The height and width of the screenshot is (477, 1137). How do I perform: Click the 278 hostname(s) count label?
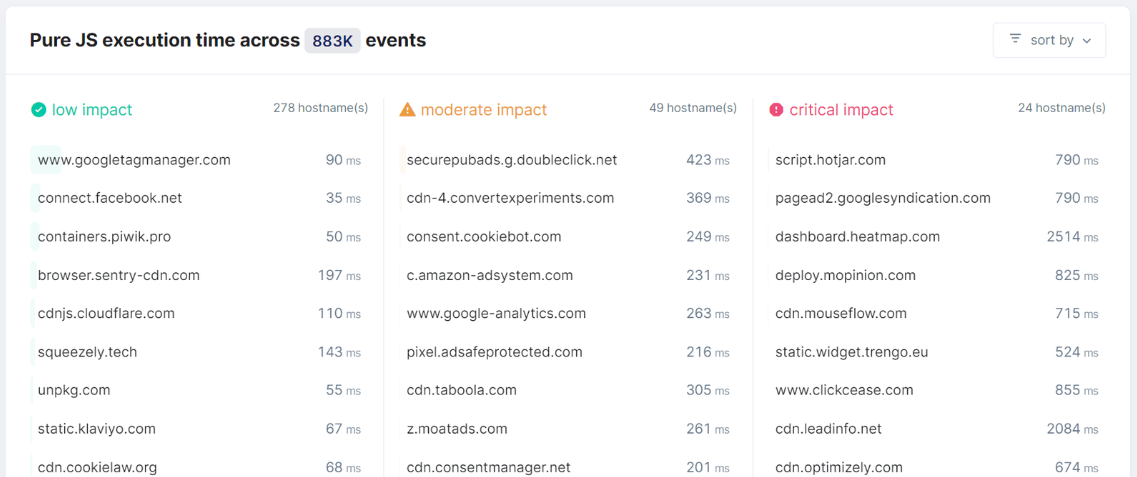[320, 108]
